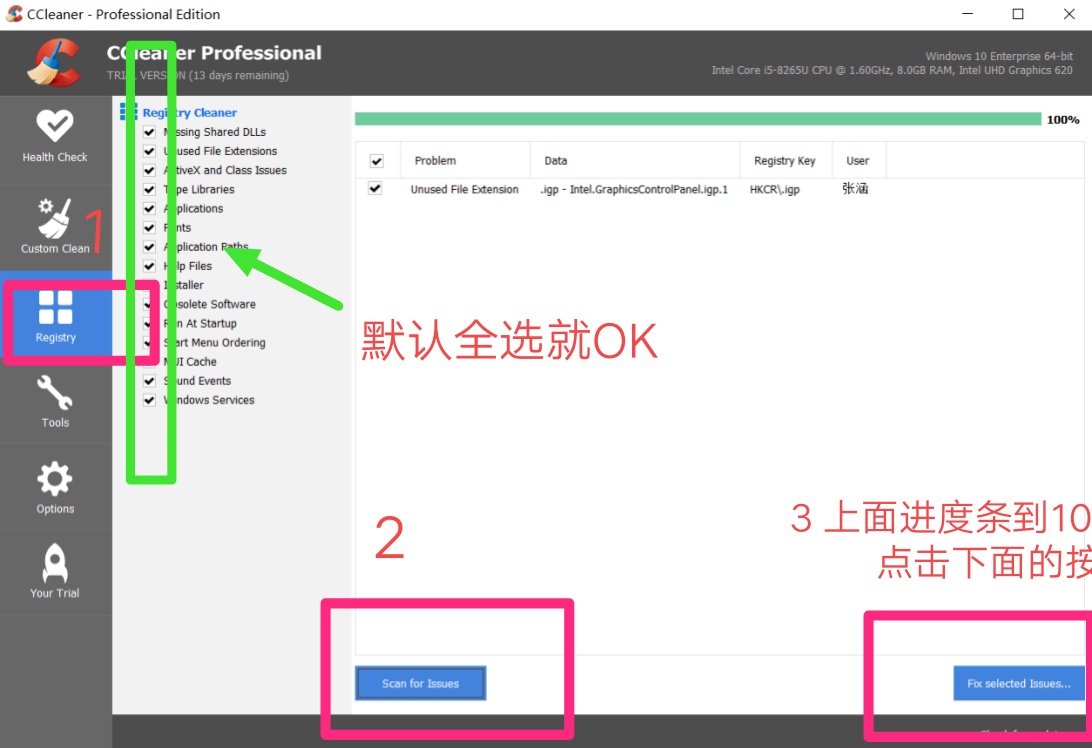Minimize the CCleaner window
The image size is (1092, 748).
967,14
